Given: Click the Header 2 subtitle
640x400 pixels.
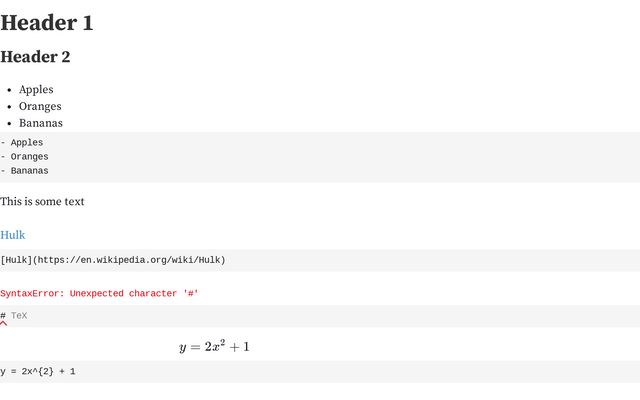Looking at the screenshot, I should (x=35, y=57).
